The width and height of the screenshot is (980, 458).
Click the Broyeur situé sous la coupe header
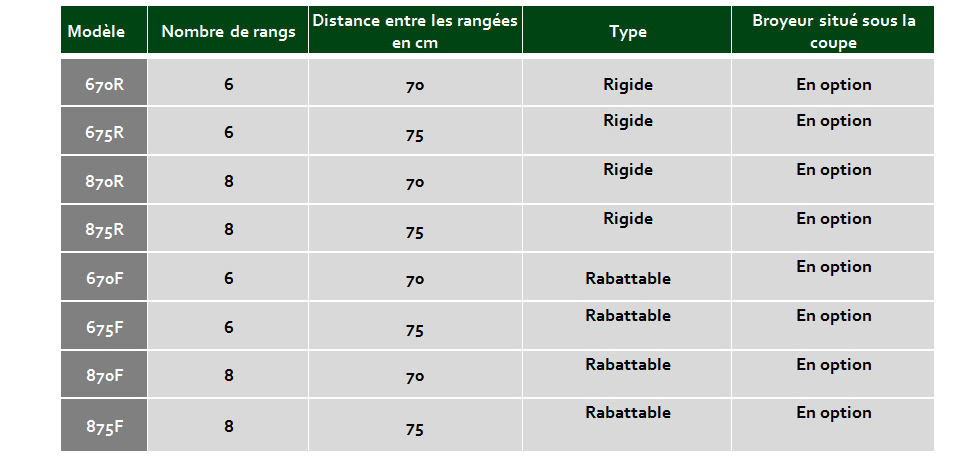[832, 30]
